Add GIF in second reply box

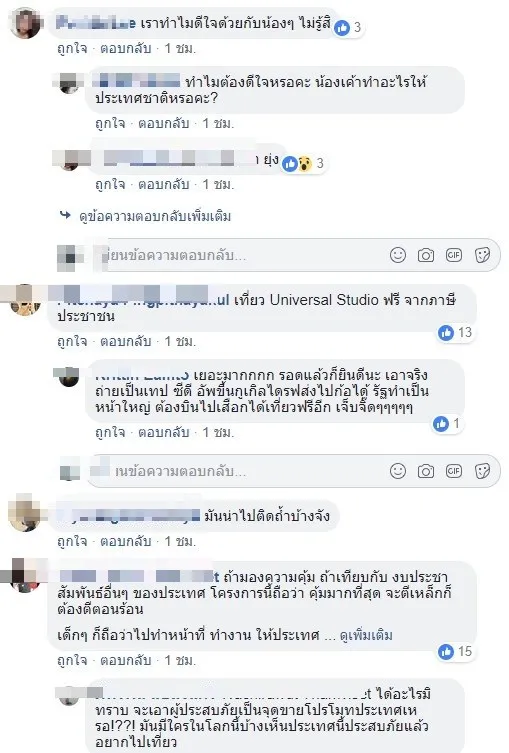pyautogui.click(x=454, y=471)
